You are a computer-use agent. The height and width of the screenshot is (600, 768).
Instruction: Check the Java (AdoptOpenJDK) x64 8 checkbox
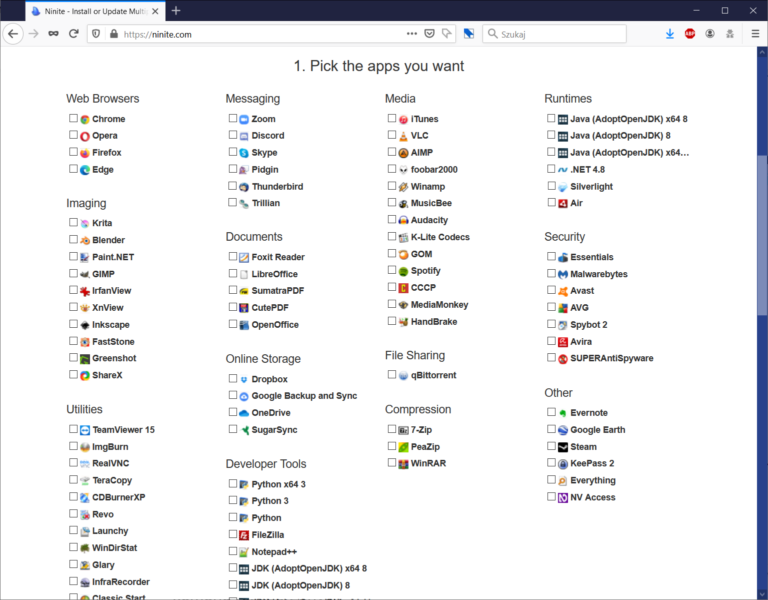tap(551, 118)
